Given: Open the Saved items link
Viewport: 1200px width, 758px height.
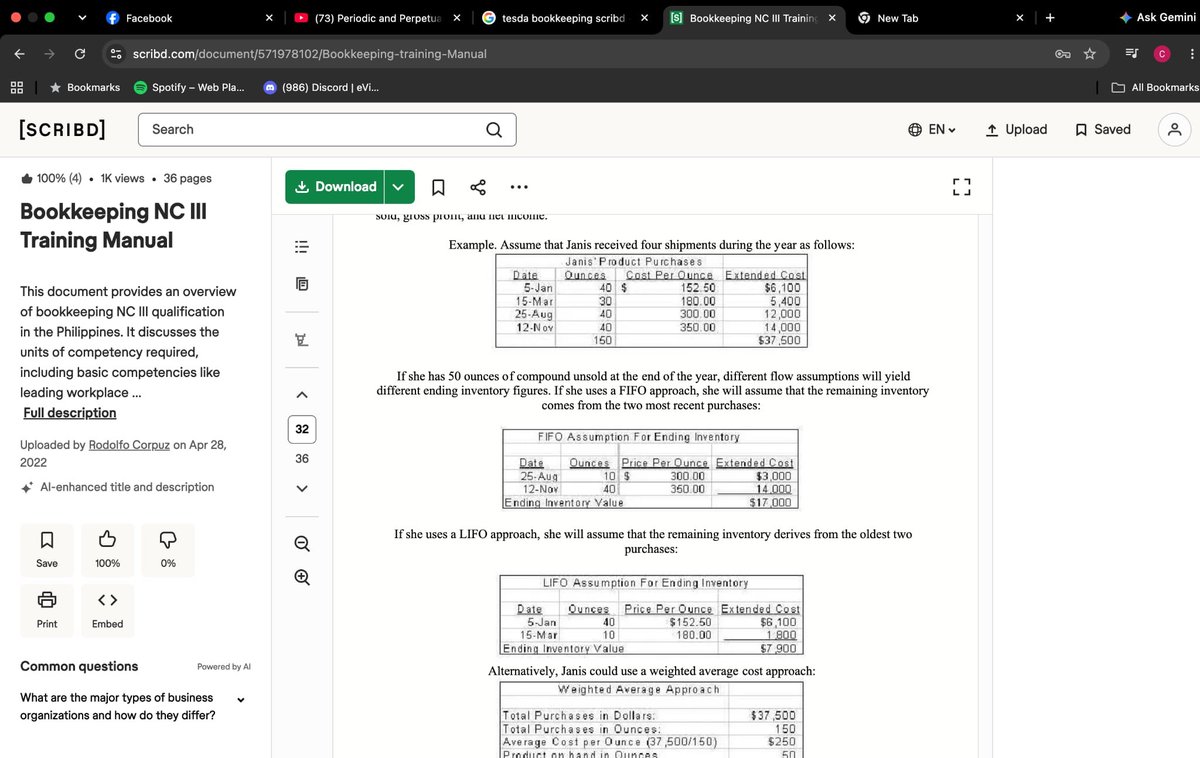Looking at the screenshot, I should [1103, 129].
